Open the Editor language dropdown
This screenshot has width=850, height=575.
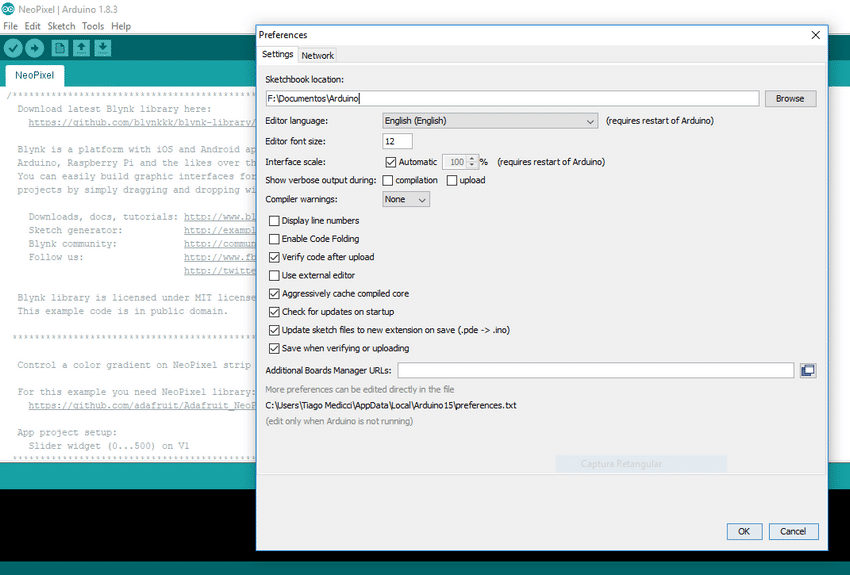pos(490,121)
